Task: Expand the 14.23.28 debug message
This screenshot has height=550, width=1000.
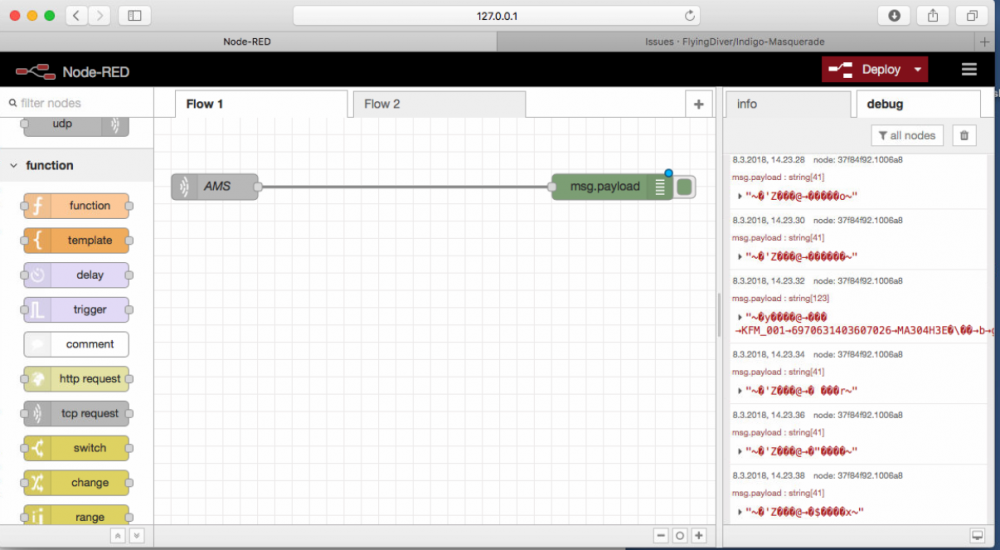Action: click(x=738, y=196)
